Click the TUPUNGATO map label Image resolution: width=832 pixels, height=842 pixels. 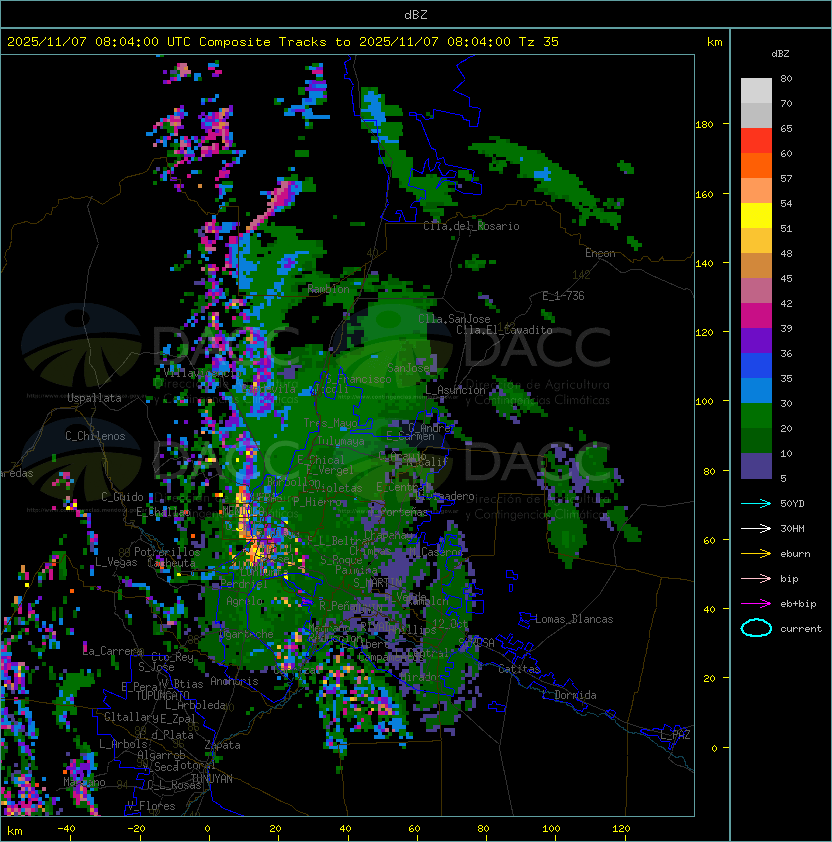(163, 695)
